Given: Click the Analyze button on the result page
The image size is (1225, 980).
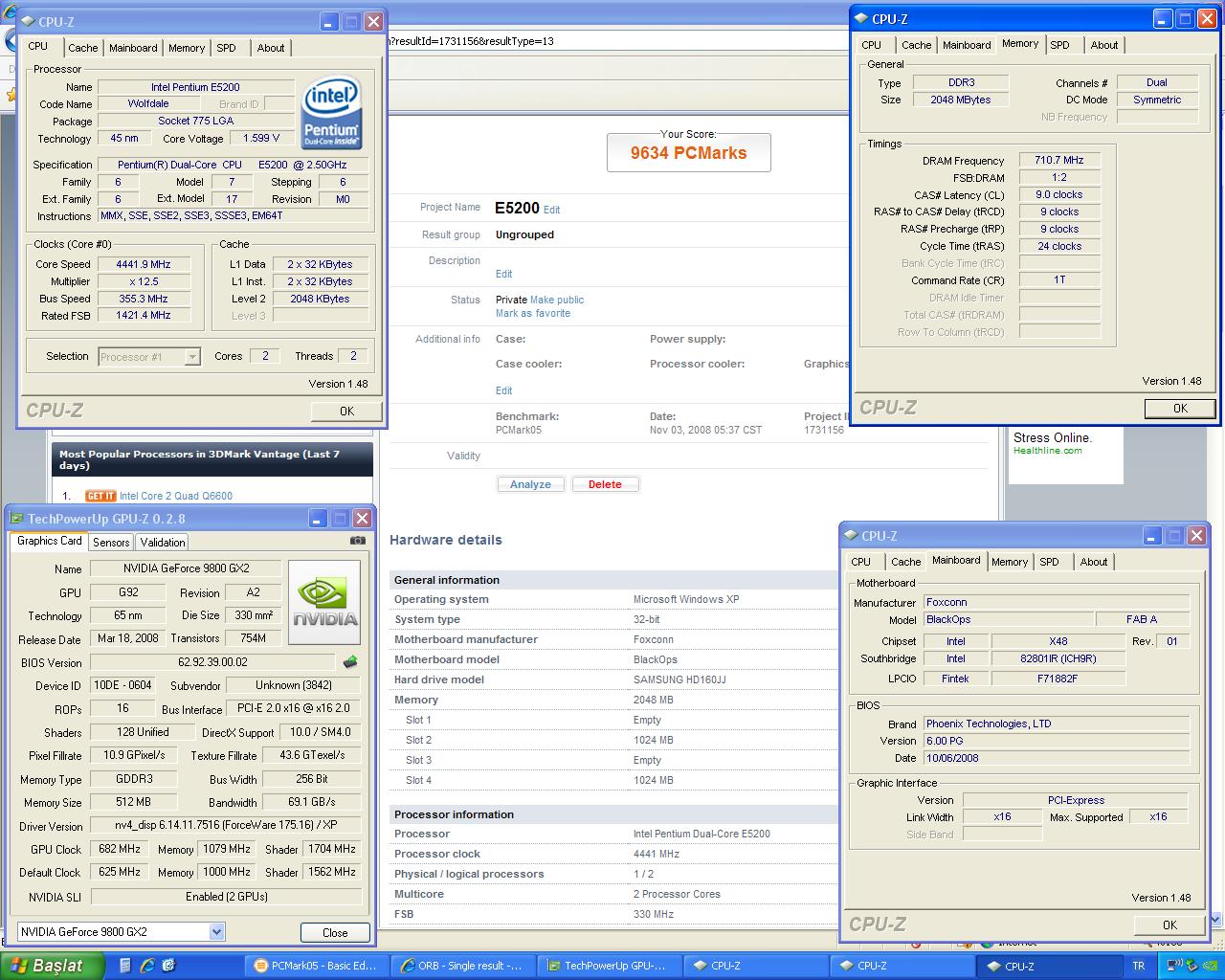Looking at the screenshot, I should point(530,484).
